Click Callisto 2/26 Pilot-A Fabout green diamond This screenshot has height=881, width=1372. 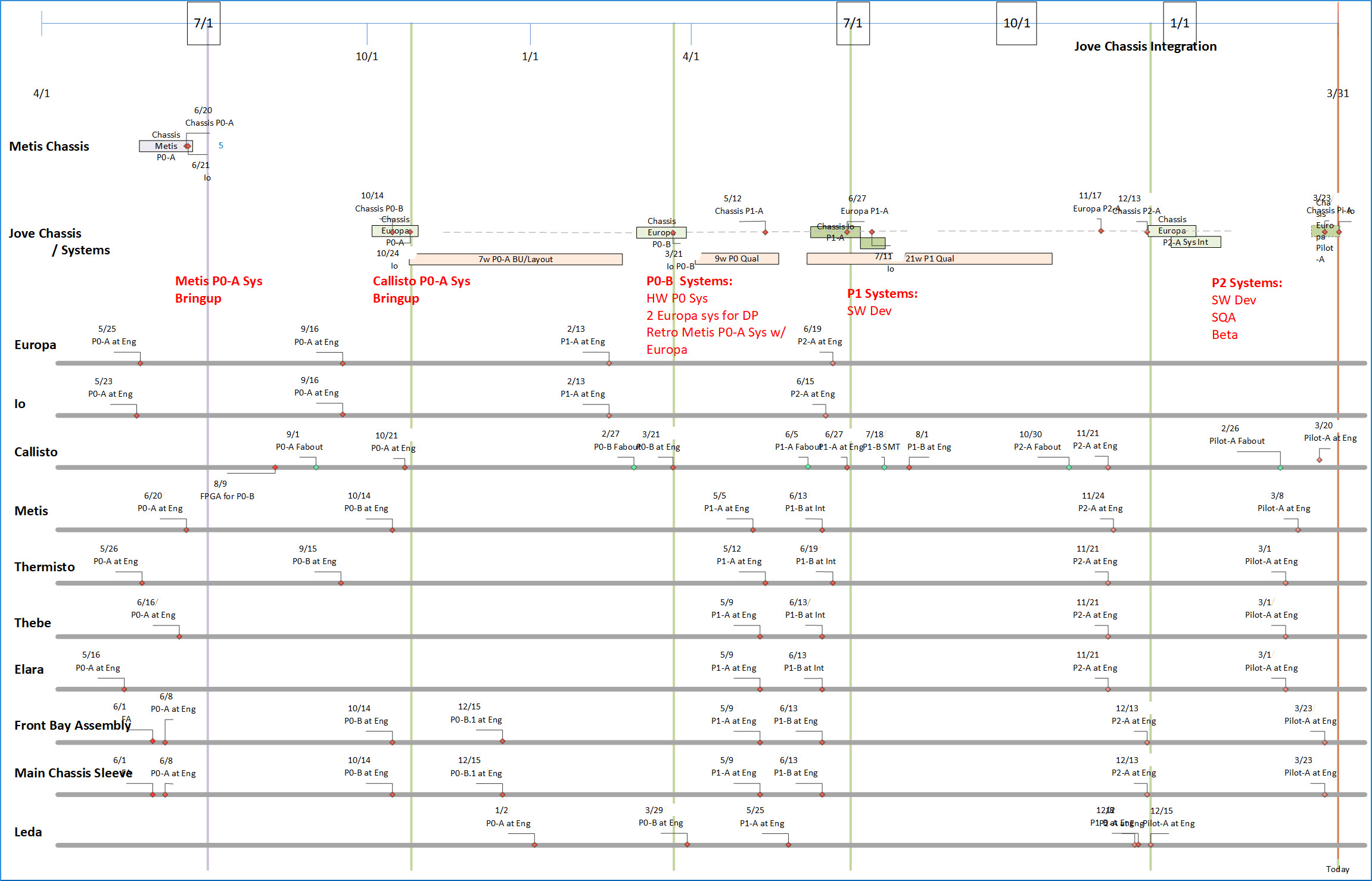tap(1280, 468)
